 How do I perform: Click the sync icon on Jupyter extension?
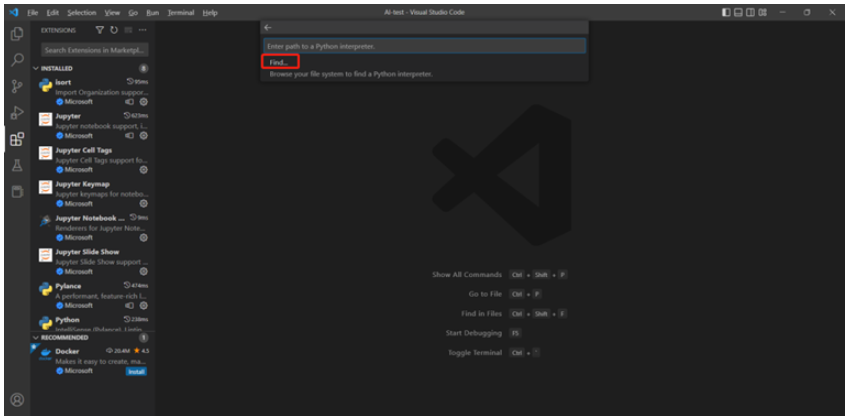130,136
